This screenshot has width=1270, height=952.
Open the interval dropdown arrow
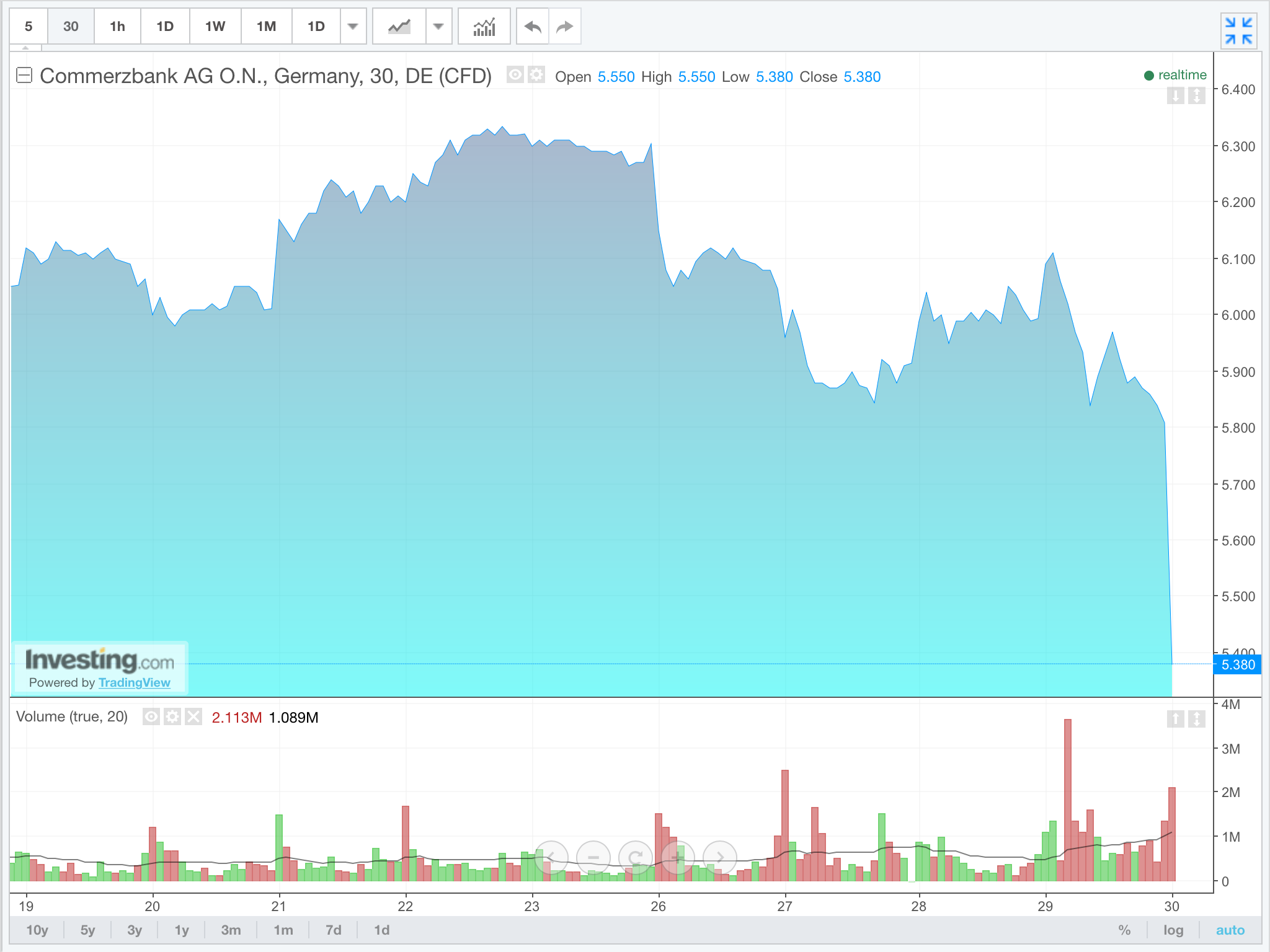353,26
